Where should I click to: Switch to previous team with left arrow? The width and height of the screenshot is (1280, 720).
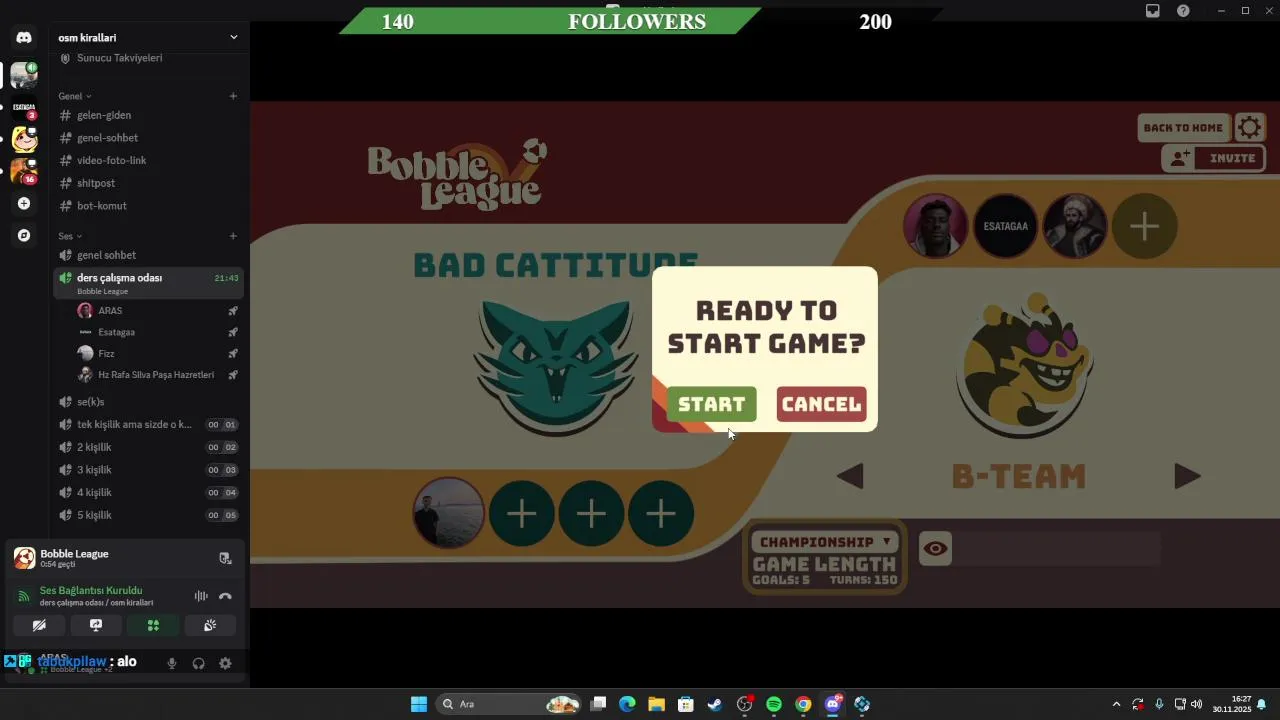click(850, 476)
